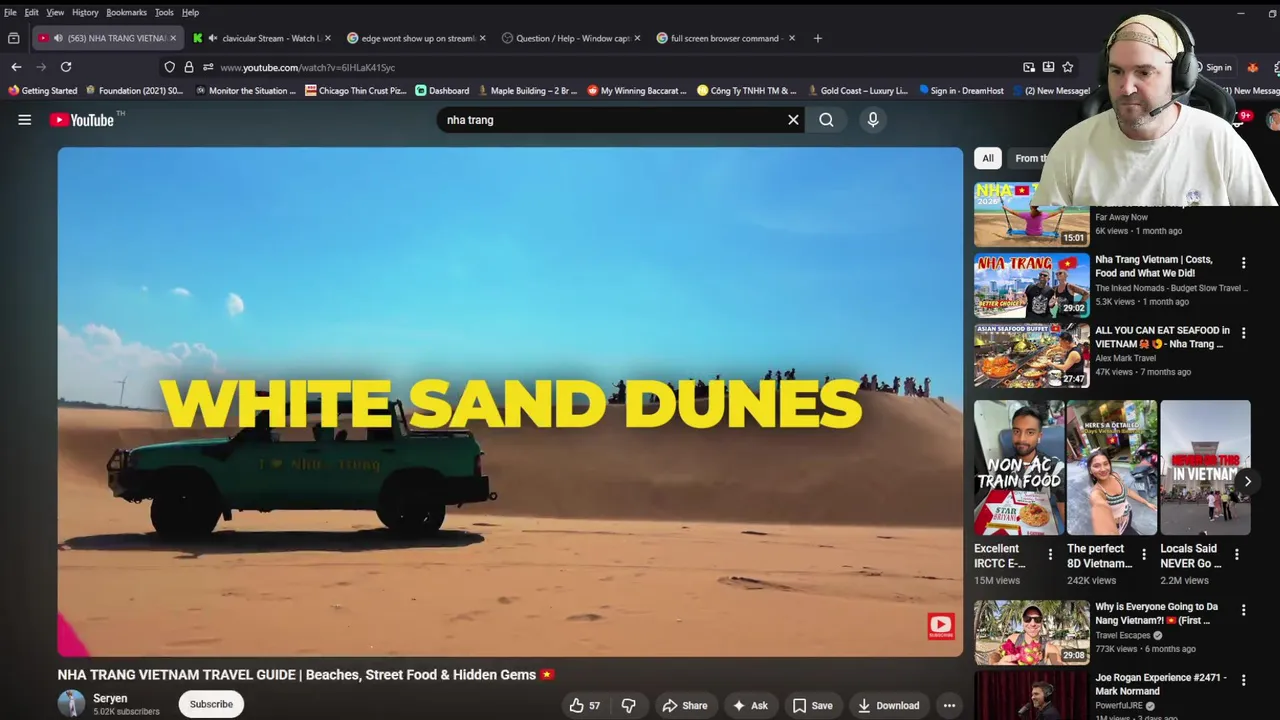
Task: Open the History menu
Action: [x=85, y=12]
